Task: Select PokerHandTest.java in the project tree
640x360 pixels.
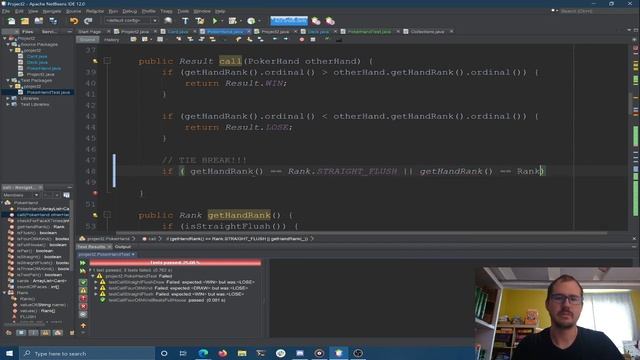Action: coord(48,93)
